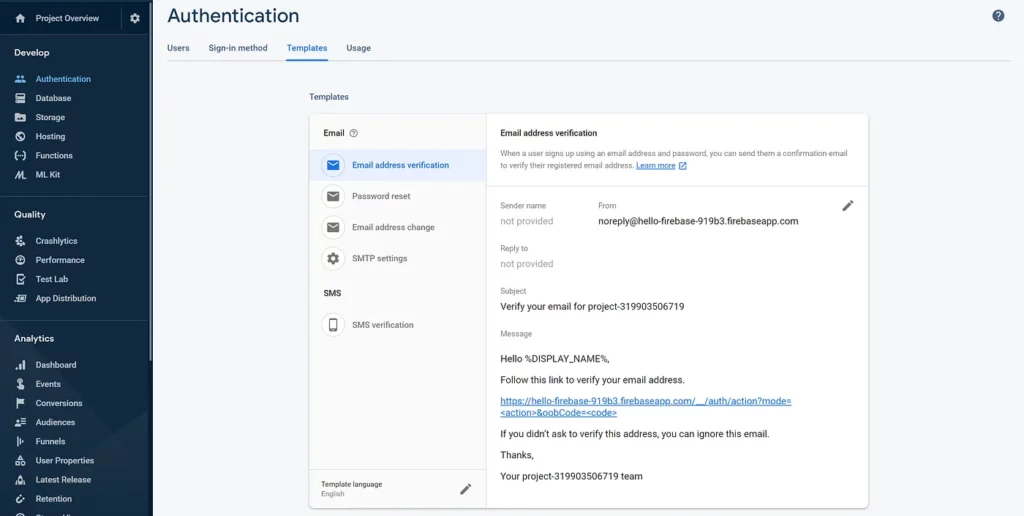Switch to the Usage tab

[x=359, y=48]
